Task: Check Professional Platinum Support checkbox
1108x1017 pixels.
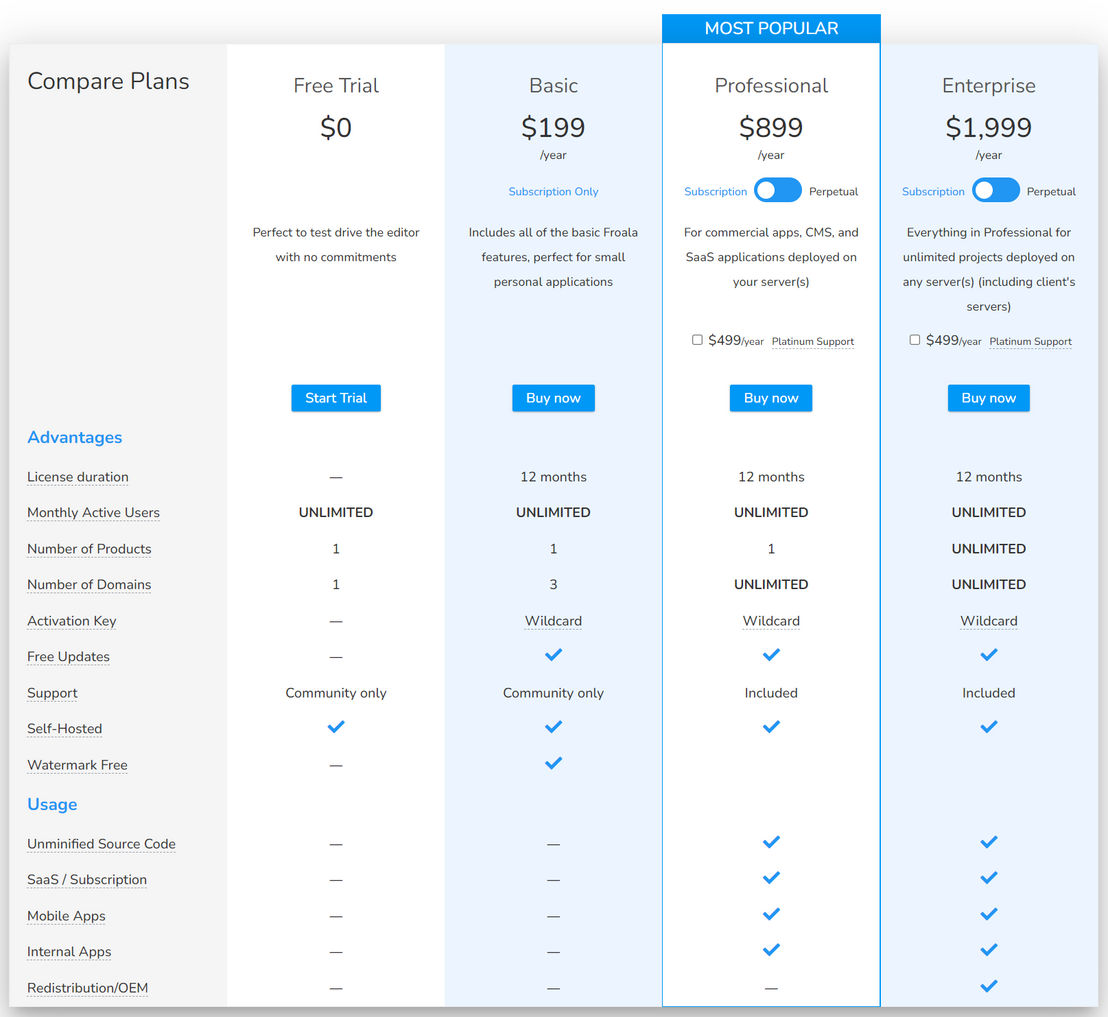Action: 697,340
